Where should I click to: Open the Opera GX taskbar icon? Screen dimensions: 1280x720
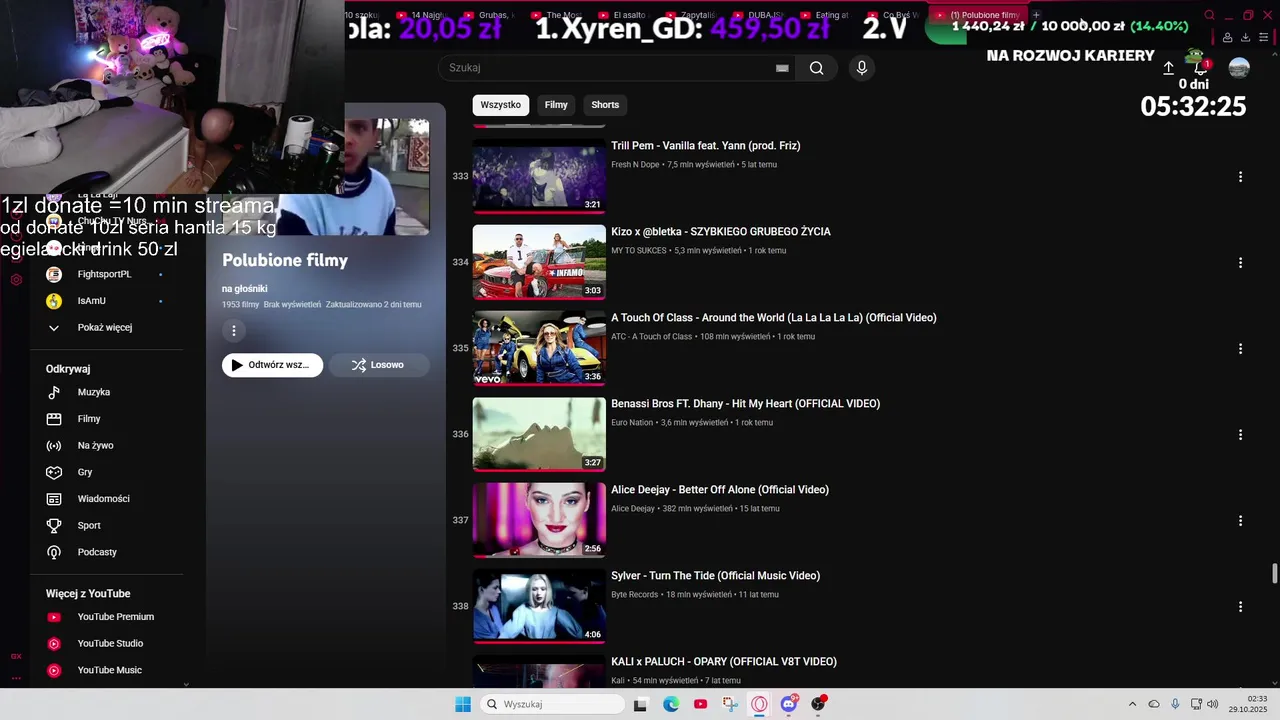[x=760, y=704]
